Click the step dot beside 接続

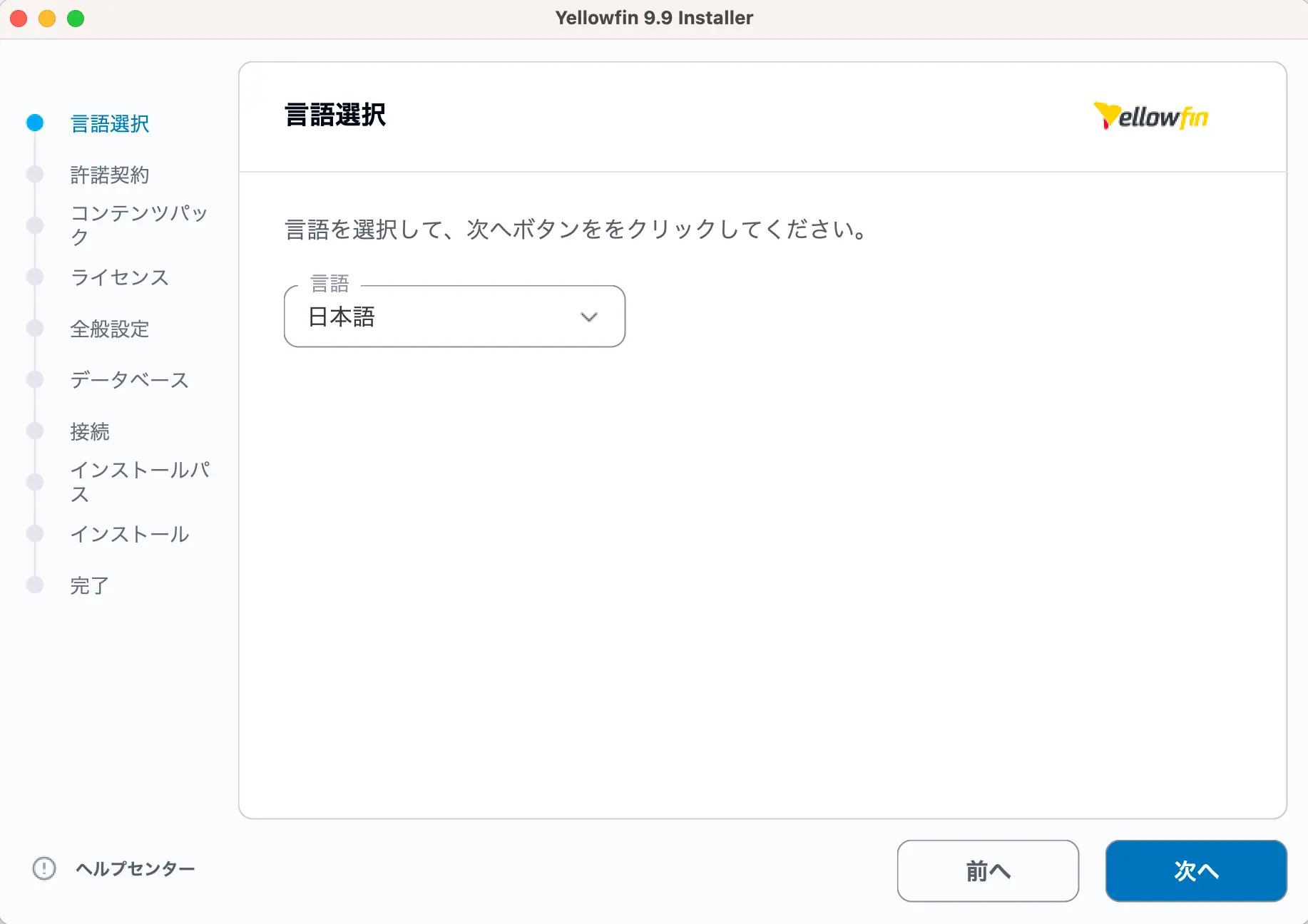point(35,431)
